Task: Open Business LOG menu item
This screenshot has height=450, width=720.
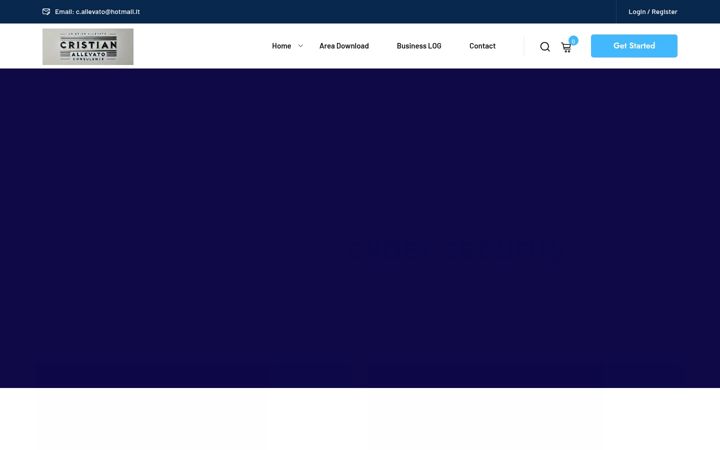Action: pos(419,46)
